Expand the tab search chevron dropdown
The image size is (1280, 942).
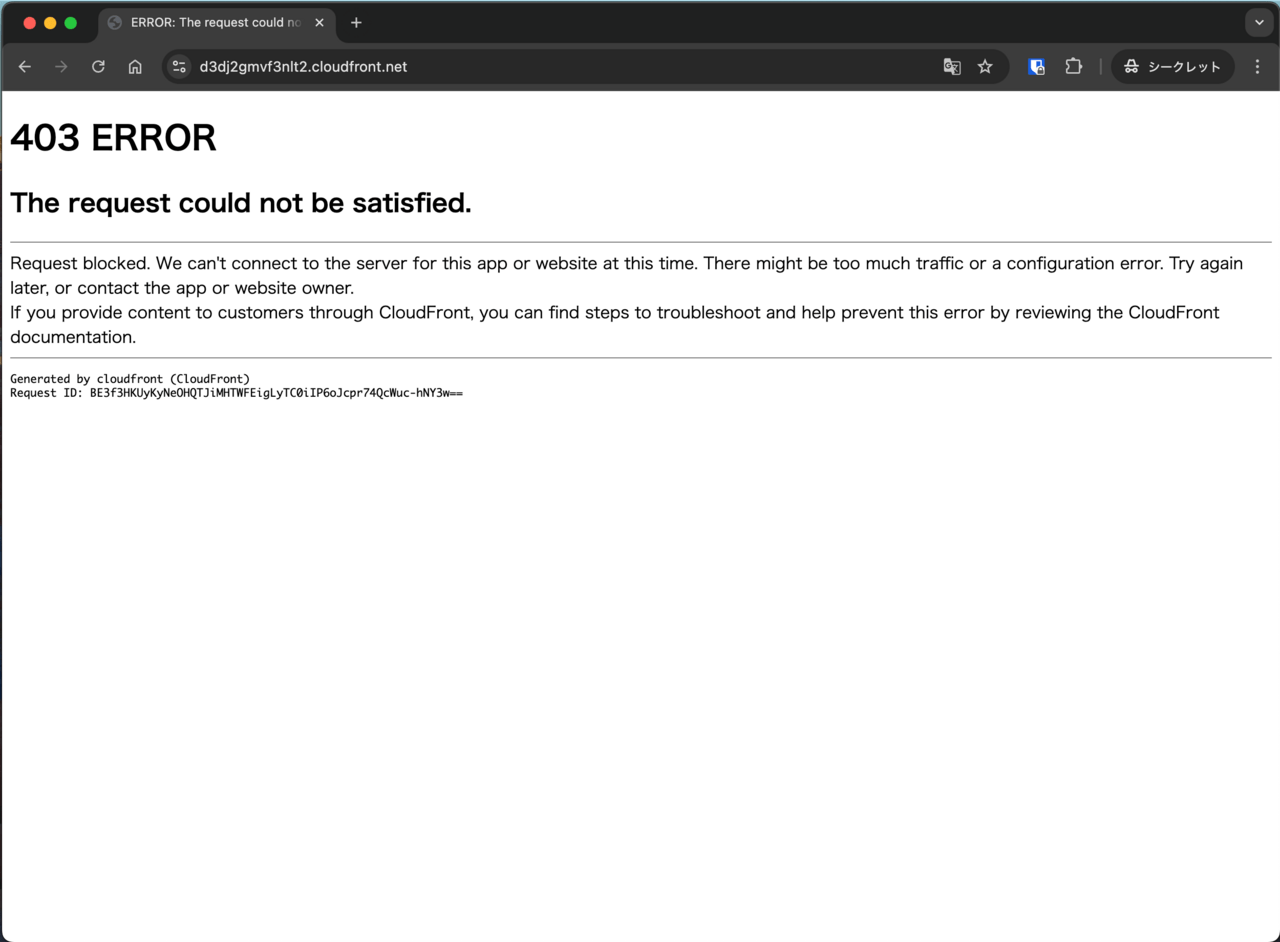[x=1259, y=23]
